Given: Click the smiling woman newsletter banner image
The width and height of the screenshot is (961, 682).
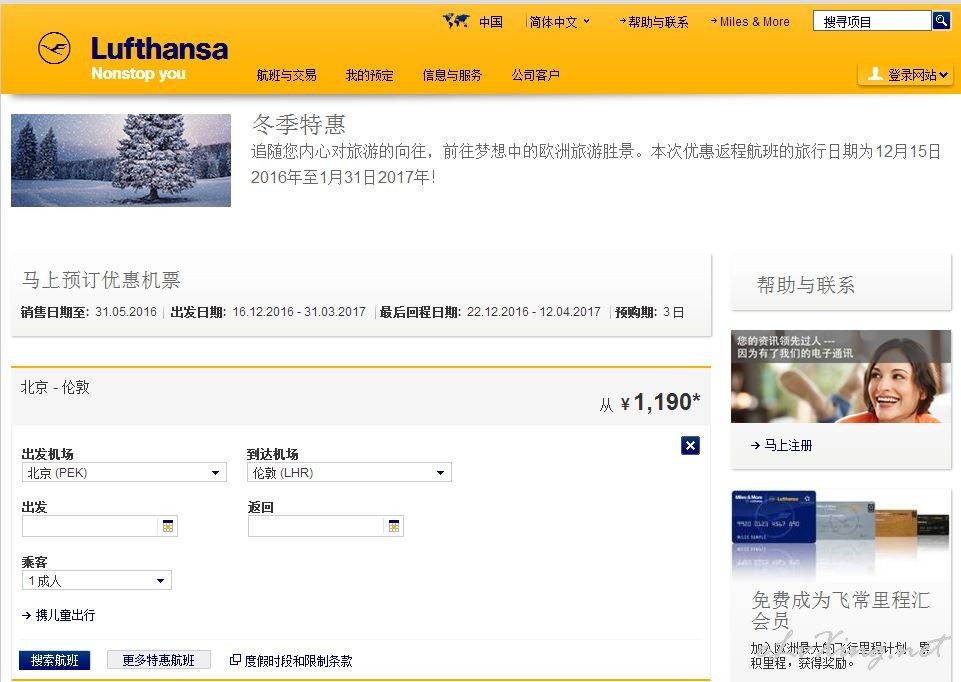Looking at the screenshot, I should [841, 376].
